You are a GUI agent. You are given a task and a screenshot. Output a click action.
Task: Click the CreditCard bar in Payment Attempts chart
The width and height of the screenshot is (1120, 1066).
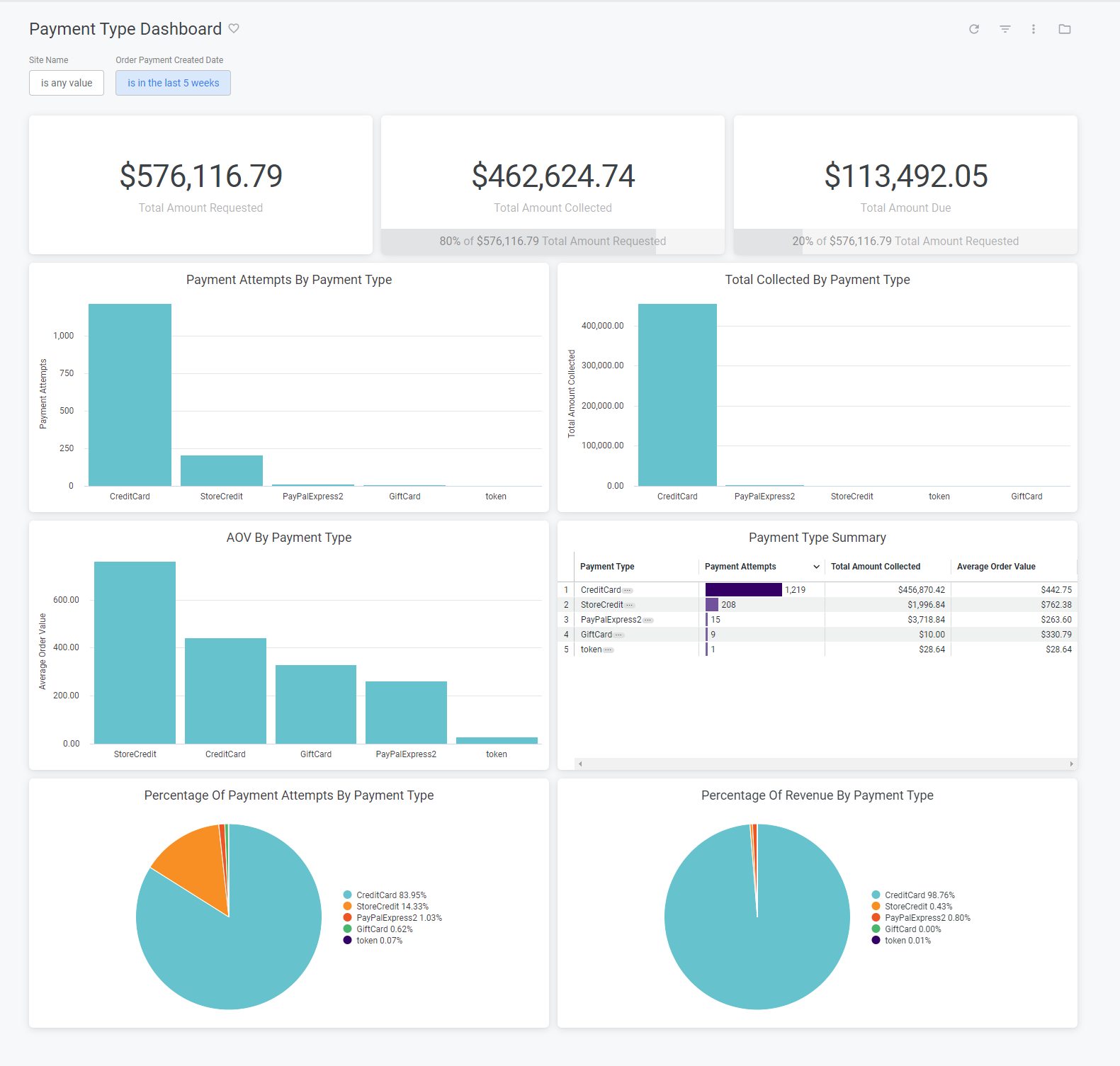click(x=130, y=395)
